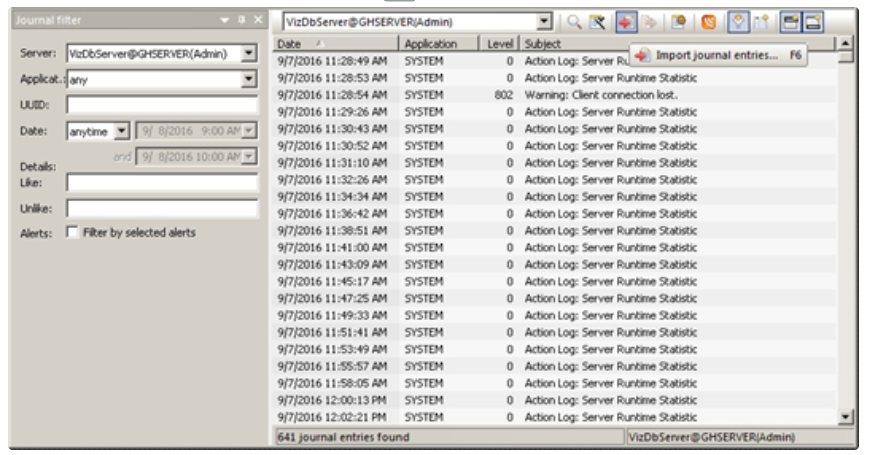This screenshot has height=455, width=883.
Task: Sort by the Application column header
Action: pyautogui.click(x=439, y=43)
